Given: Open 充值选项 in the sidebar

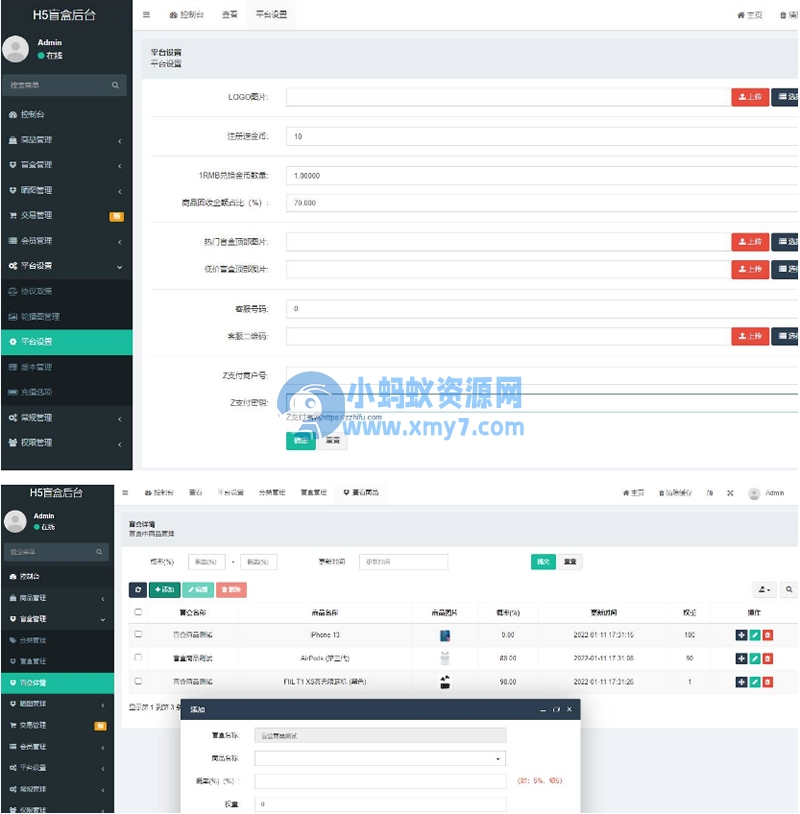Looking at the screenshot, I should pyautogui.click(x=36, y=392).
